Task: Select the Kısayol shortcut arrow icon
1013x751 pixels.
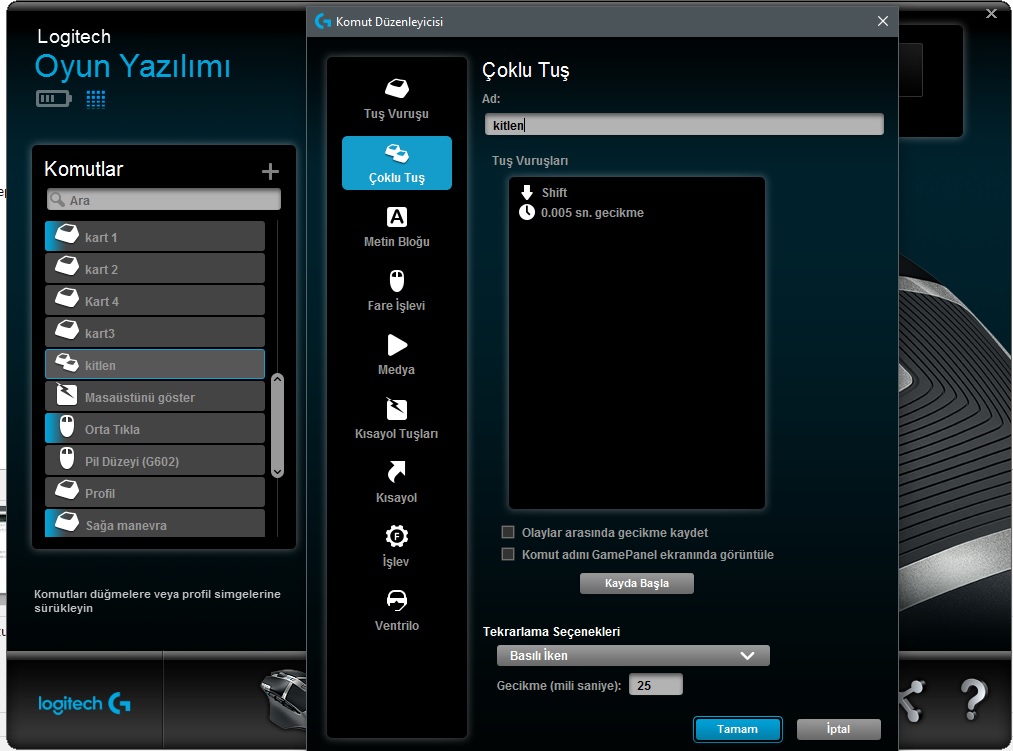Action: coord(397,472)
